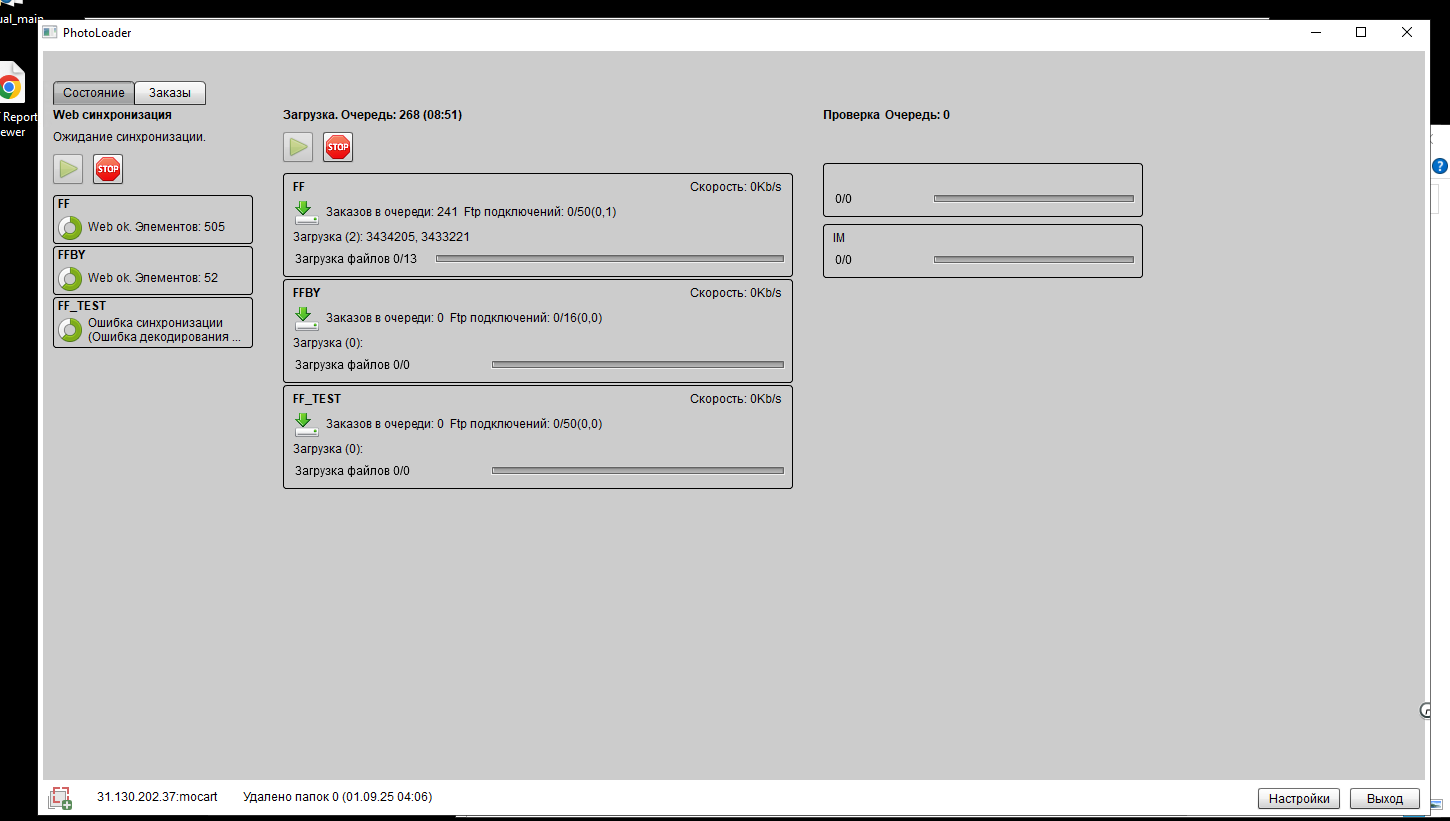Select 'Ошибка синхронизации' error text in FF_TEST
Image resolution: width=1450 pixels, height=821 pixels.
point(155,323)
